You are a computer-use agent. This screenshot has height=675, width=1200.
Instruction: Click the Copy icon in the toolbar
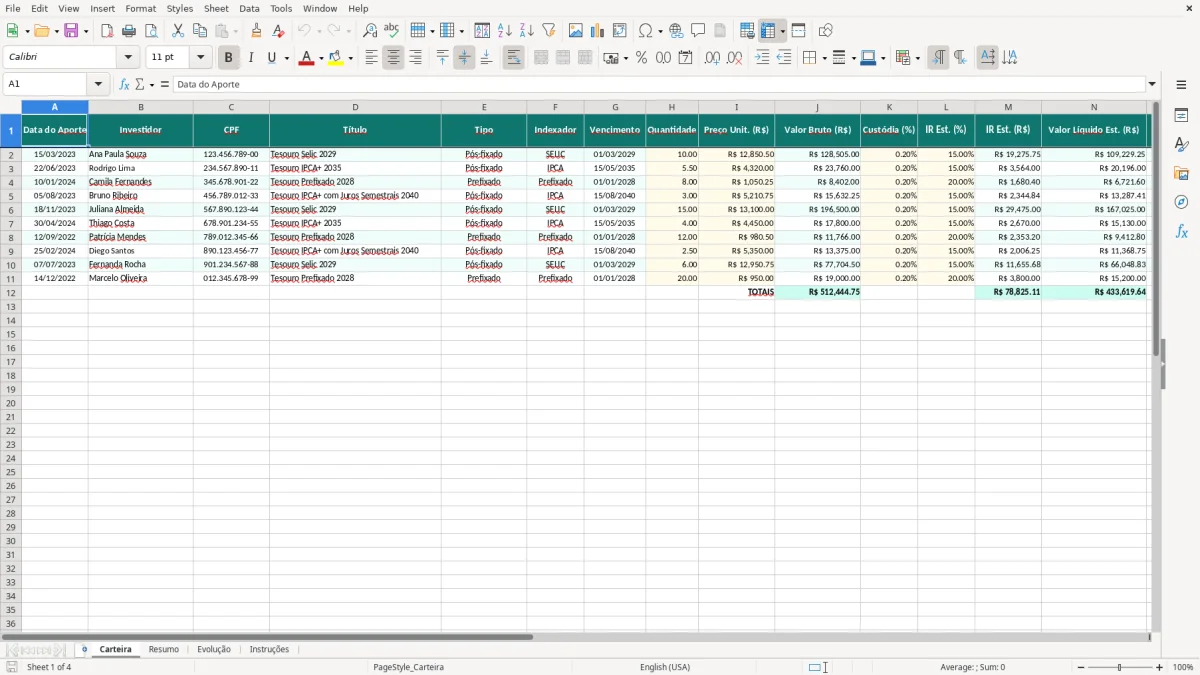(200, 31)
